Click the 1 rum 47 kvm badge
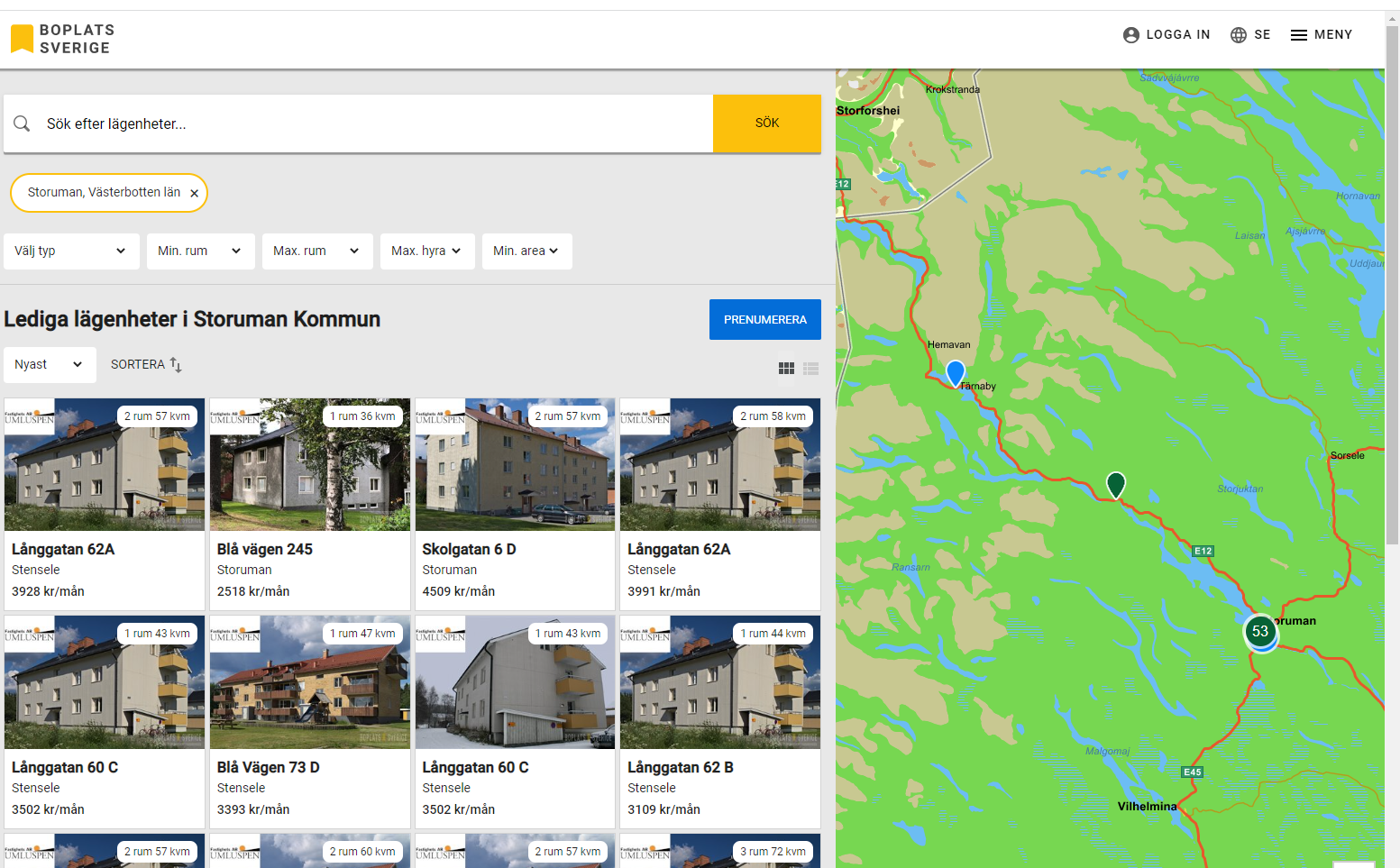 click(362, 634)
